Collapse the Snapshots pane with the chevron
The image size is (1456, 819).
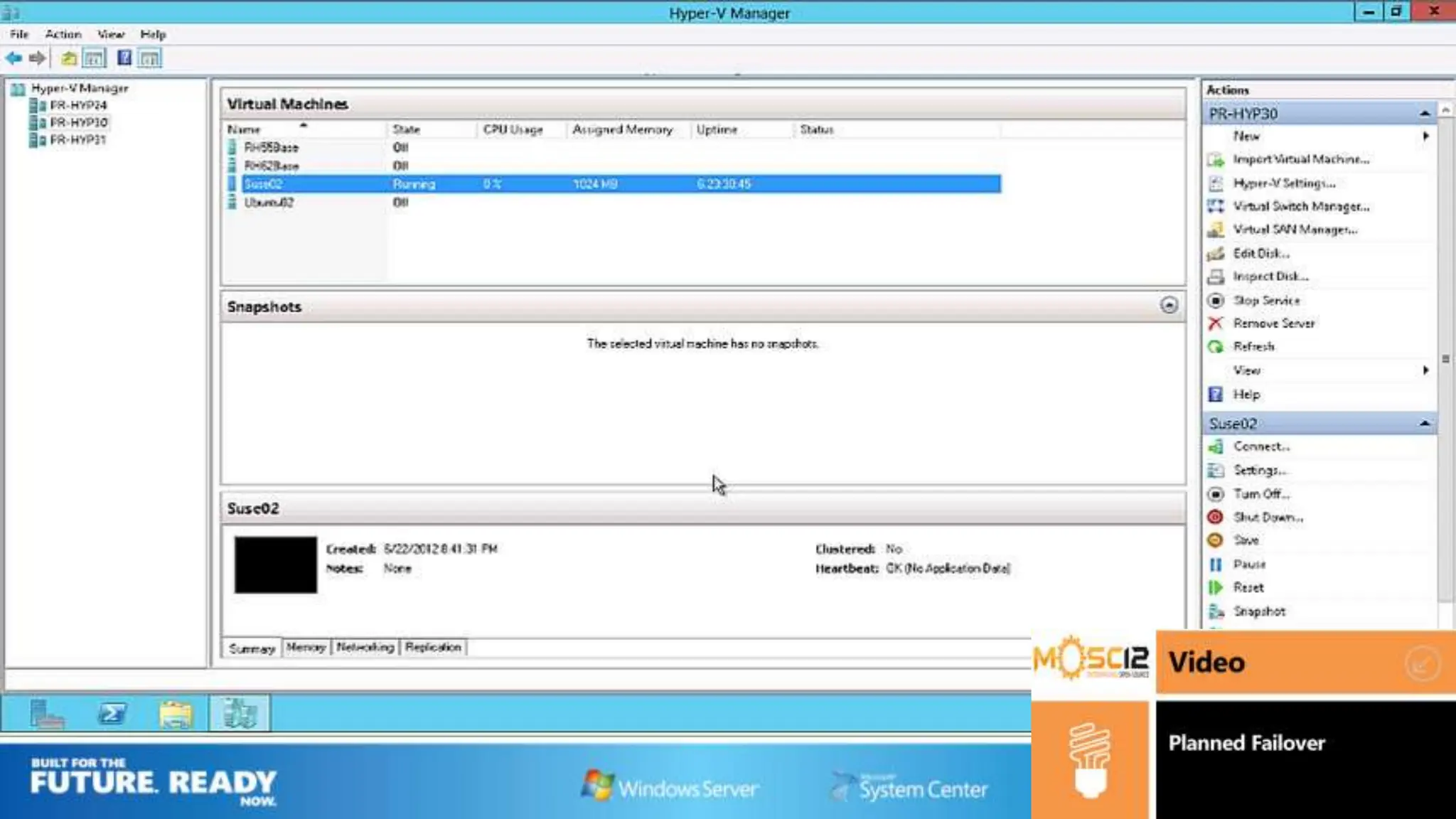point(1169,306)
